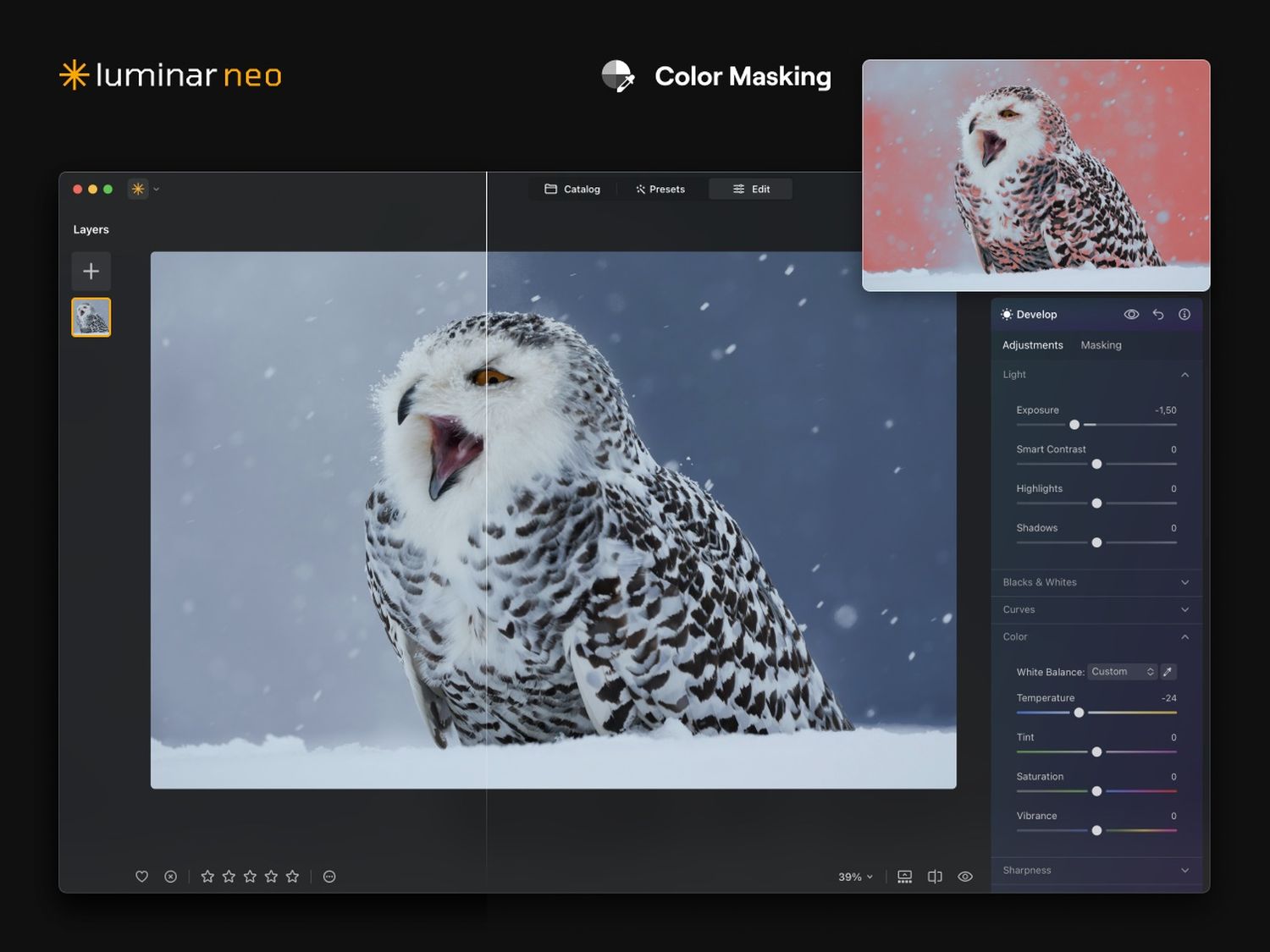Viewport: 1270px width, 952px height.
Task: Open more options ellipsis in bottom bar
Action: pos(329,877)
